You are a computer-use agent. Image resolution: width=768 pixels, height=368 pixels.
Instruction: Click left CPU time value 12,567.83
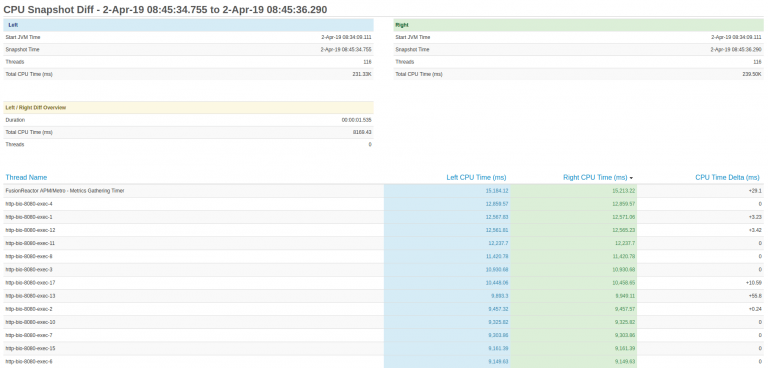497,217
